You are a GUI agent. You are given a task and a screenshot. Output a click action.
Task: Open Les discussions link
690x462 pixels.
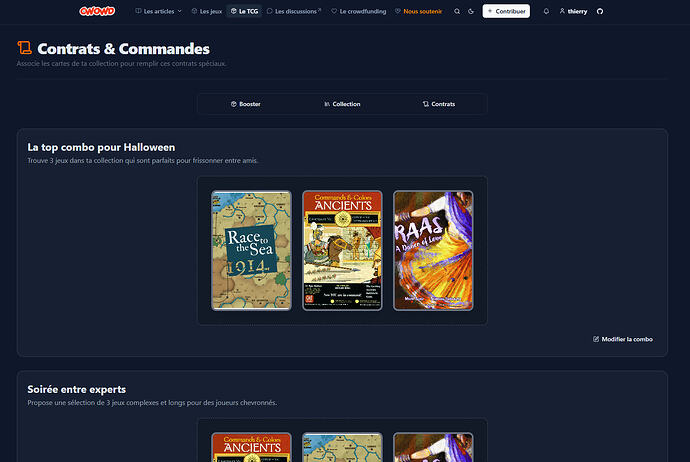click(x=294, y=11)
